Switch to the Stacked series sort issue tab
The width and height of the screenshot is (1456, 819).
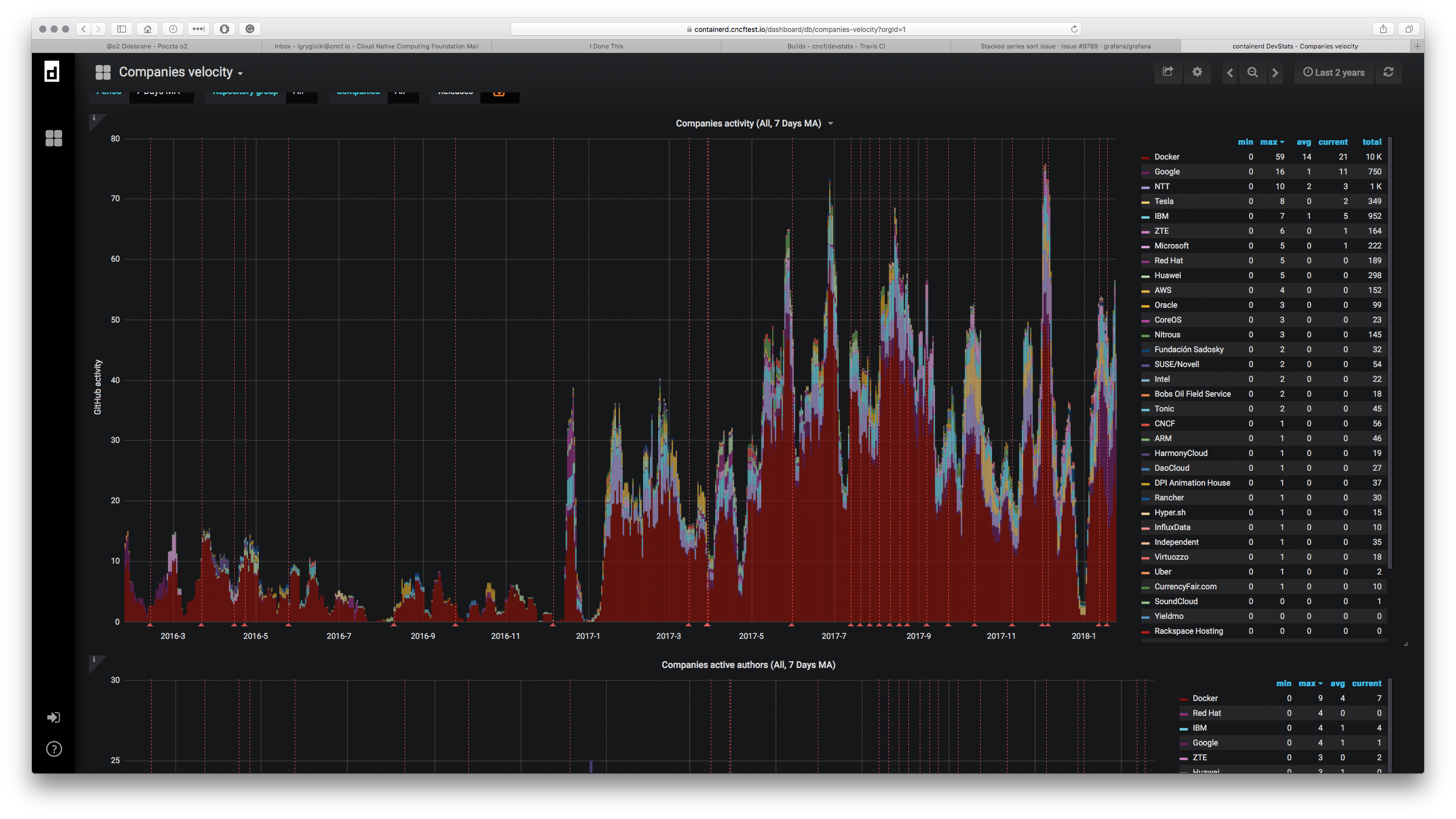pyautogui.click(x=1065, y=46)
